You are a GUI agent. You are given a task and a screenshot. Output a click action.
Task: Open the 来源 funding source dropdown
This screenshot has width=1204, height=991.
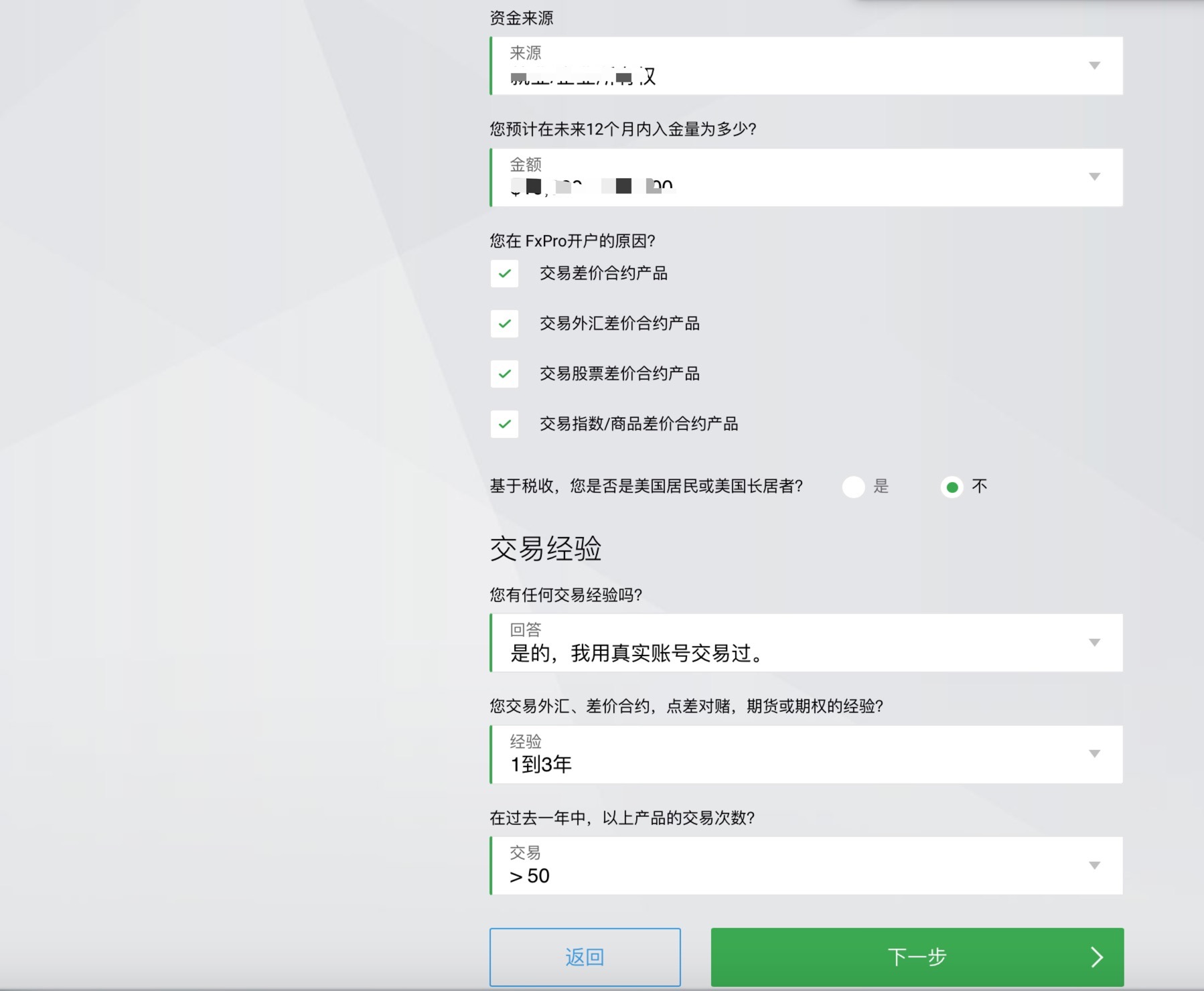click(806, 66)
